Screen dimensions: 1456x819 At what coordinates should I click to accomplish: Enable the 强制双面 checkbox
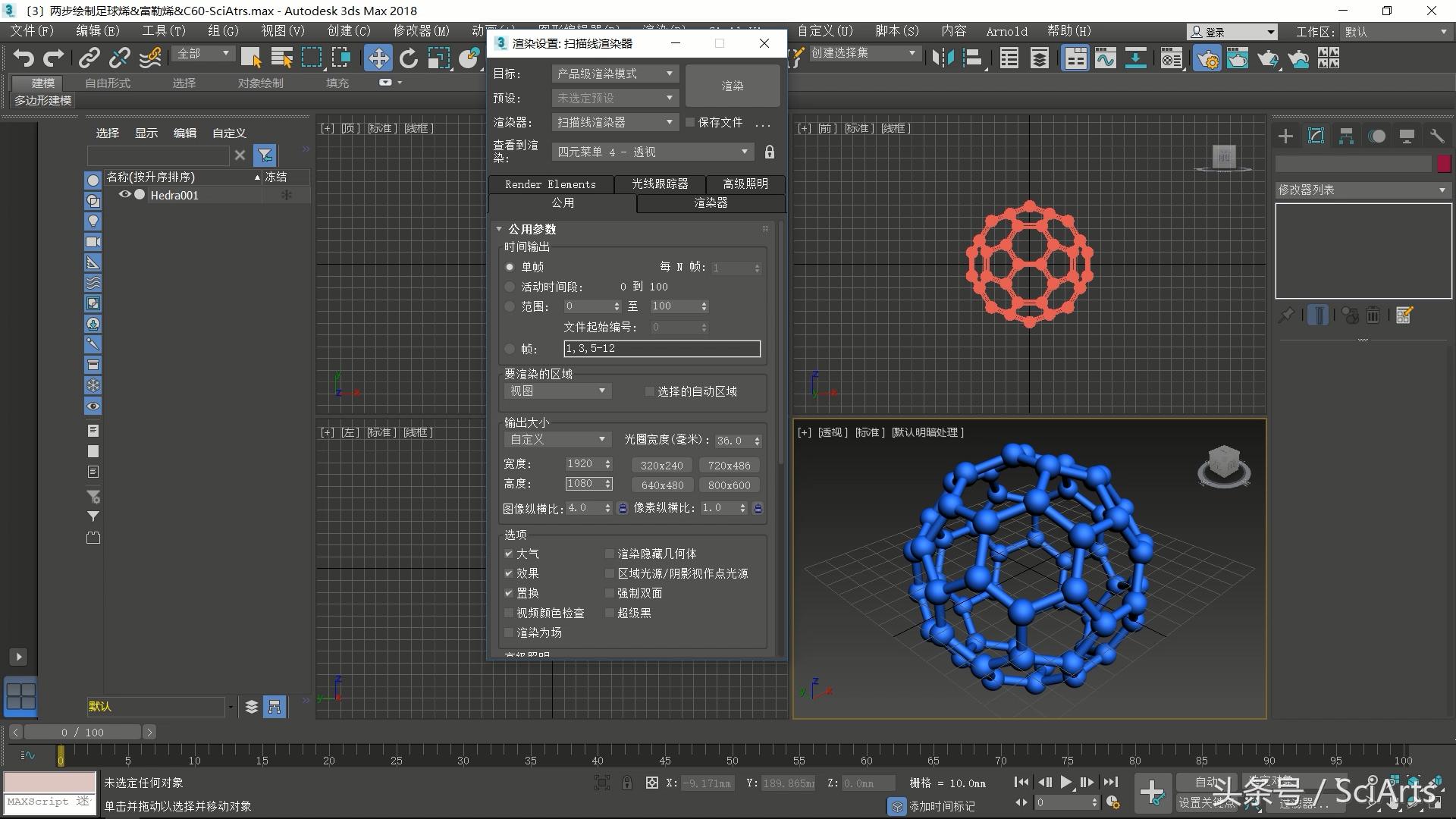[x=610, y=593]
